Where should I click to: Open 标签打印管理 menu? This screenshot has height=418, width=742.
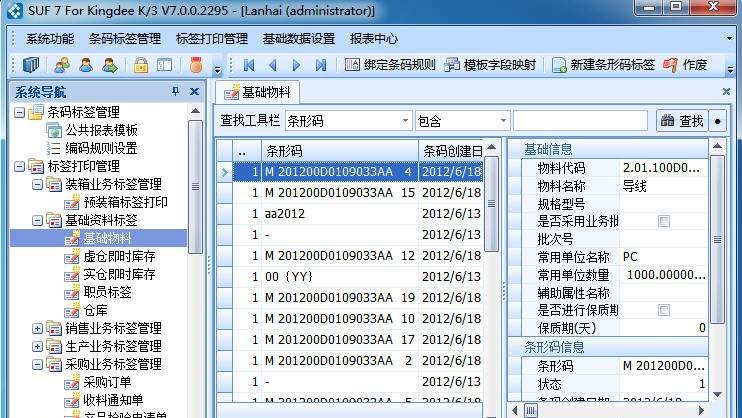pos(212,39)
